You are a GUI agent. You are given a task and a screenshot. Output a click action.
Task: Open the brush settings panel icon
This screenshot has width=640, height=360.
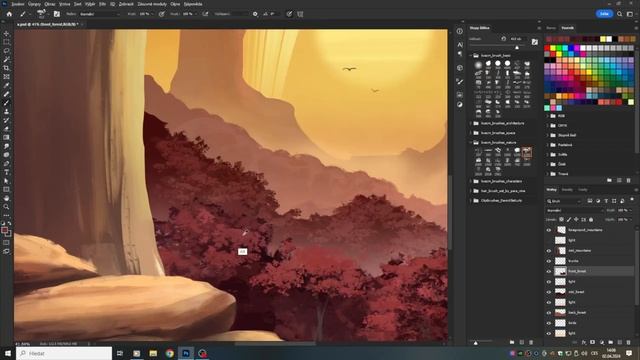[x=57, y=14]
